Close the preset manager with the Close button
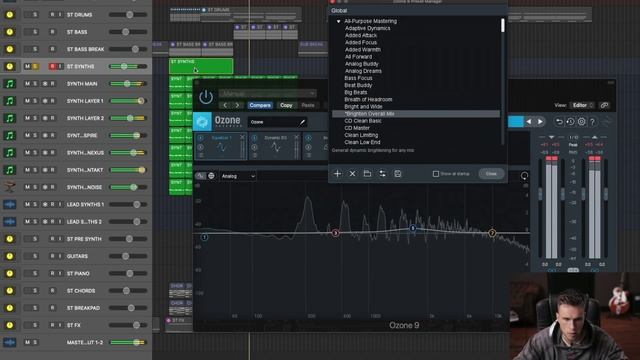Viewport: 640px width, 360px height. point(491,174)
